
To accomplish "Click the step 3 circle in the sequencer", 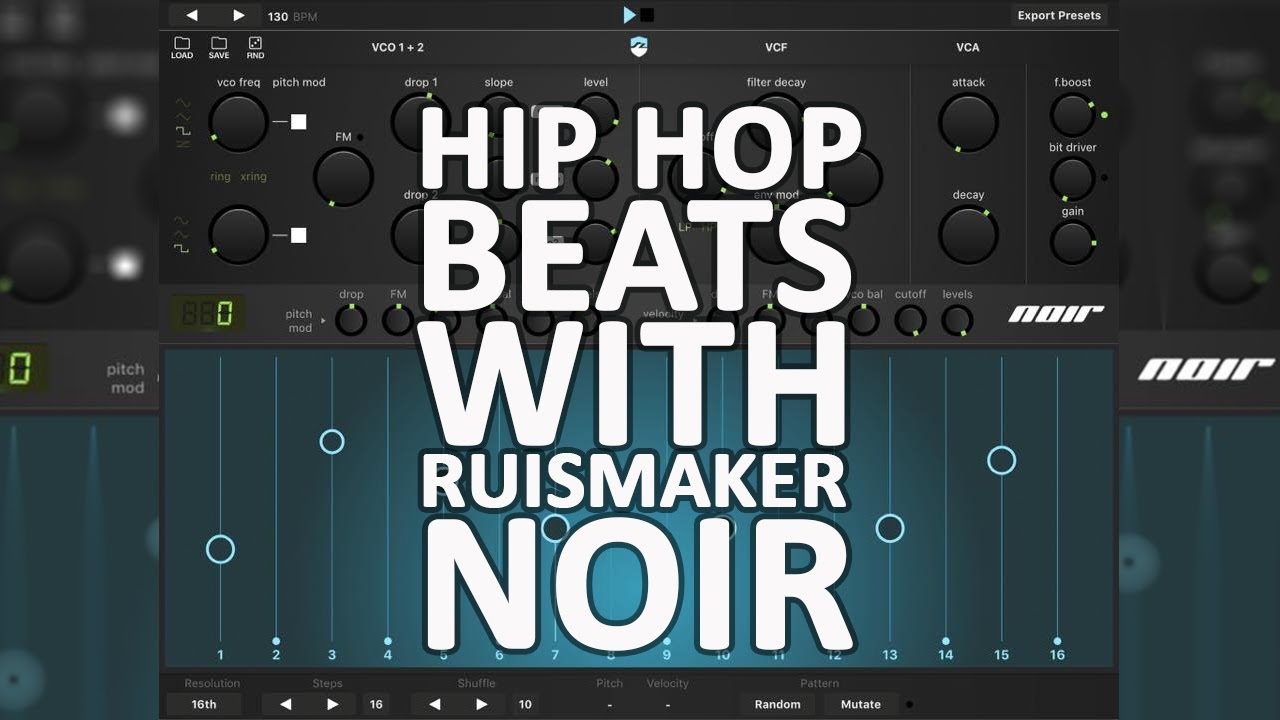I will tap(332, 441).
